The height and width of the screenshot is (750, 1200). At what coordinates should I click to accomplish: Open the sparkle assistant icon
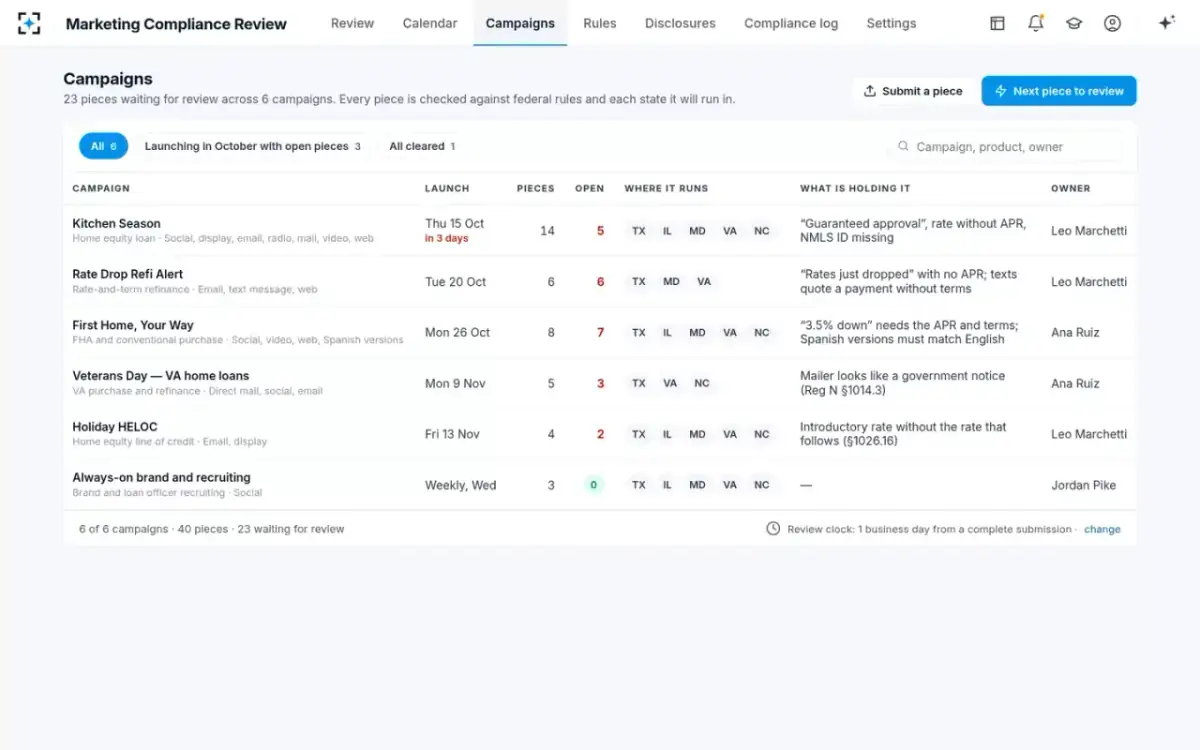coord(1166,23)
